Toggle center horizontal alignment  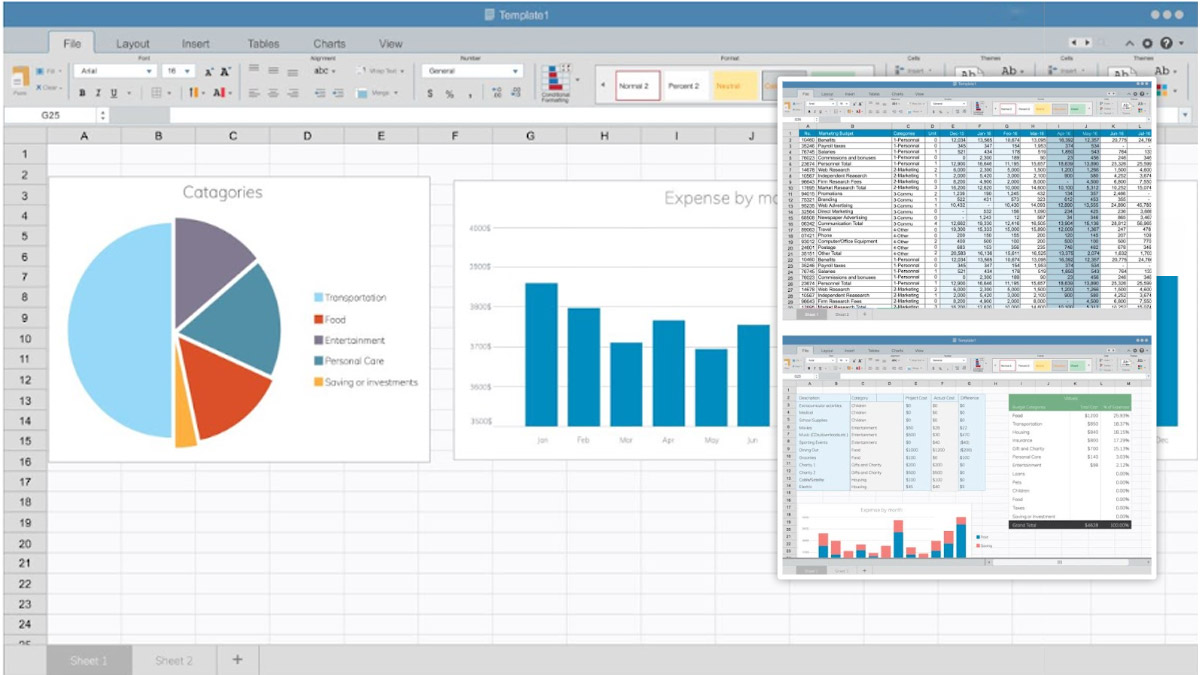click(x=273, y=93)
